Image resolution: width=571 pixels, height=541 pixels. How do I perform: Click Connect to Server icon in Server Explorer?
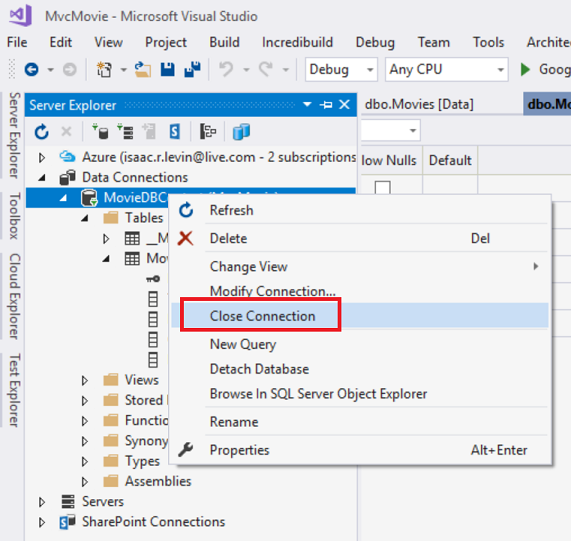125,131
